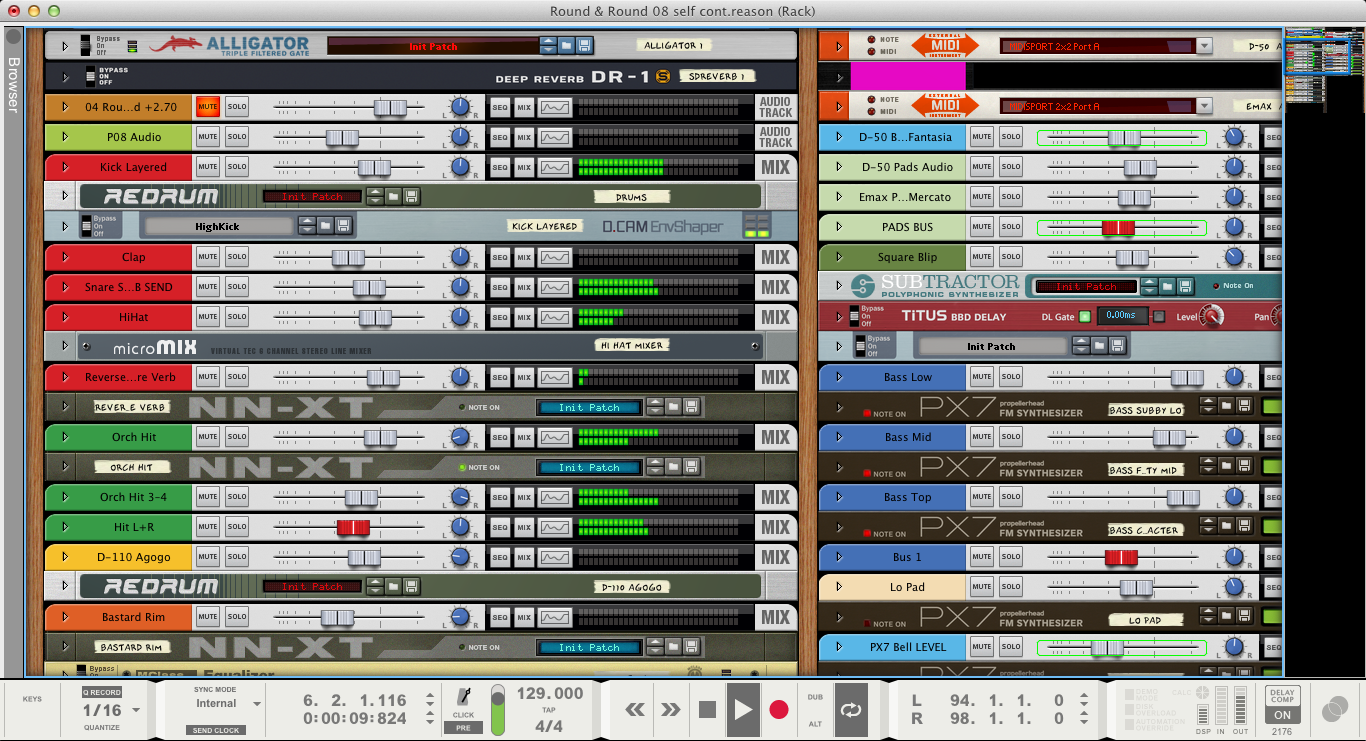Viewport: 1366px width, 741px height.
Task: Save patch on the Subtractor synthesizer
Action: pyautogui.click(x=1185, y=287)
